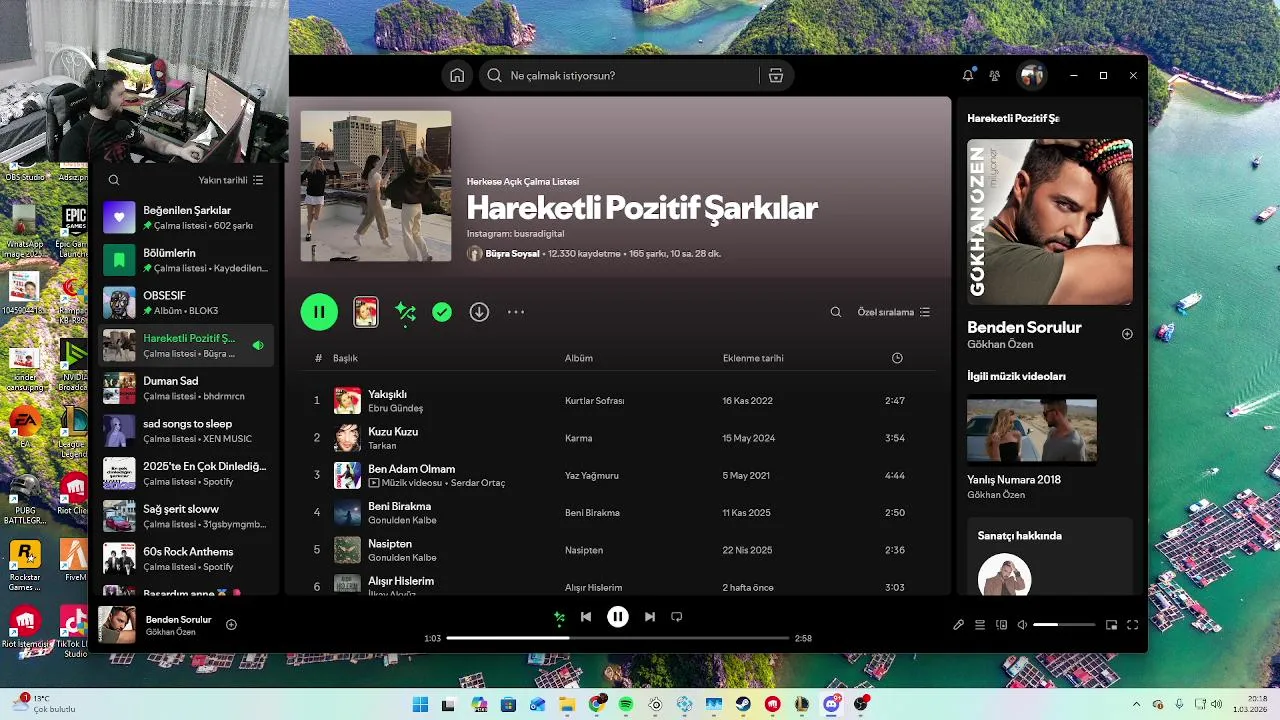Screen dimensions: 1280x720
Task: Open Discord from the taskbar
Action: click(831, 704)
